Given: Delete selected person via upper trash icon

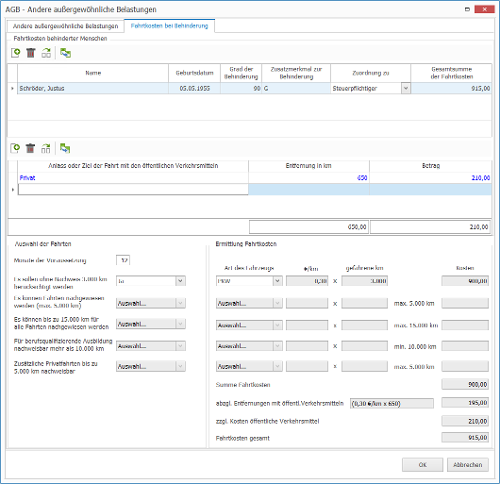Looking at the screenshot, I should (x=31, y=53).
